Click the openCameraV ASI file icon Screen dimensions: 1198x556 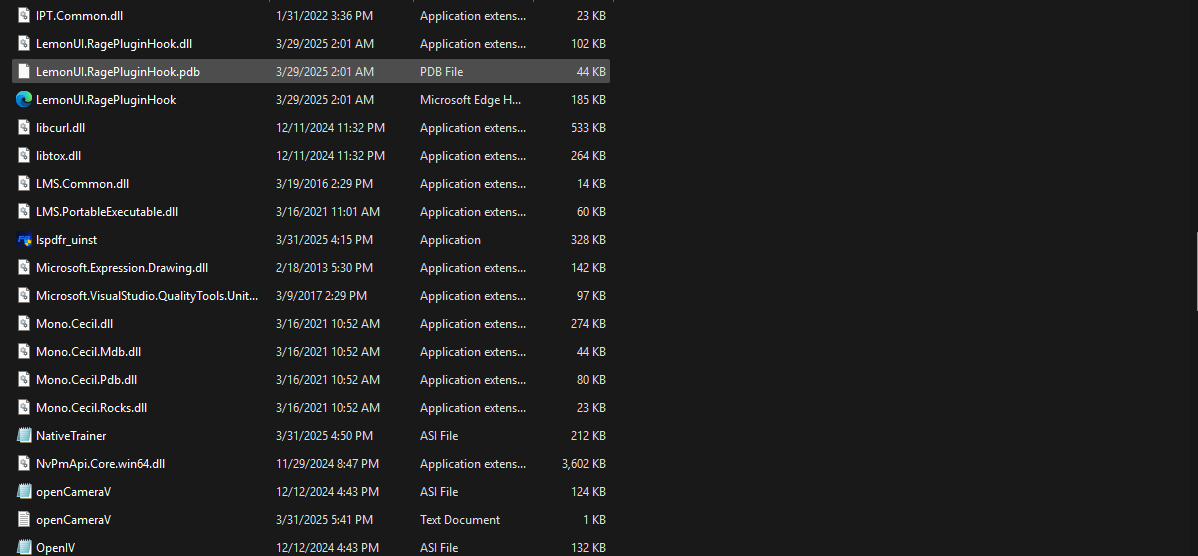(x=24, y=492)
